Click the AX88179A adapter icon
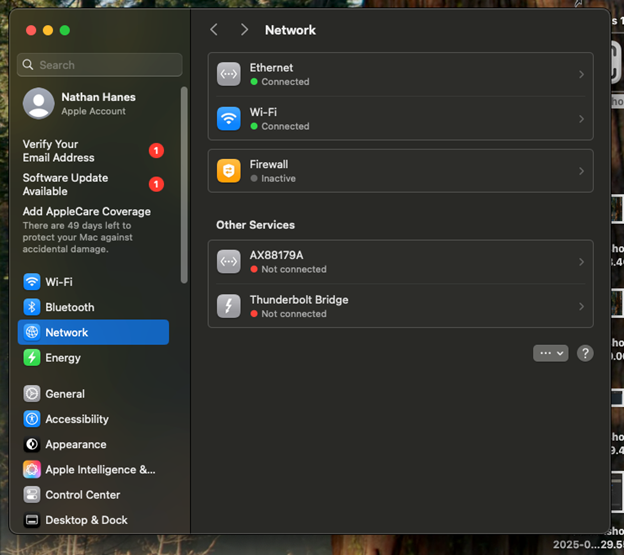The height and width of the screenshot is (555, 624). point(228,261)
